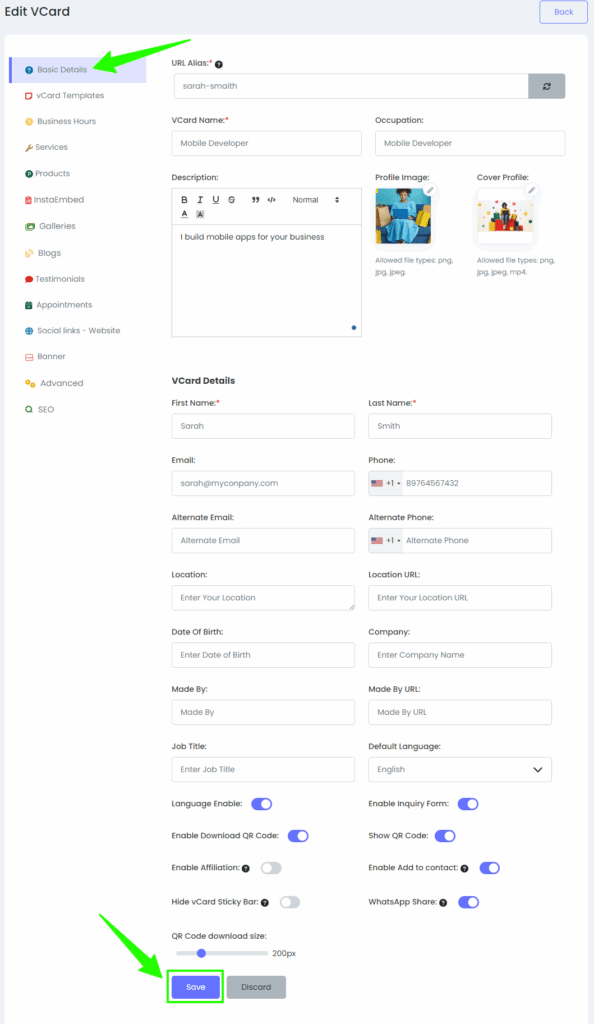Insert blockquote in description editor

255,200
